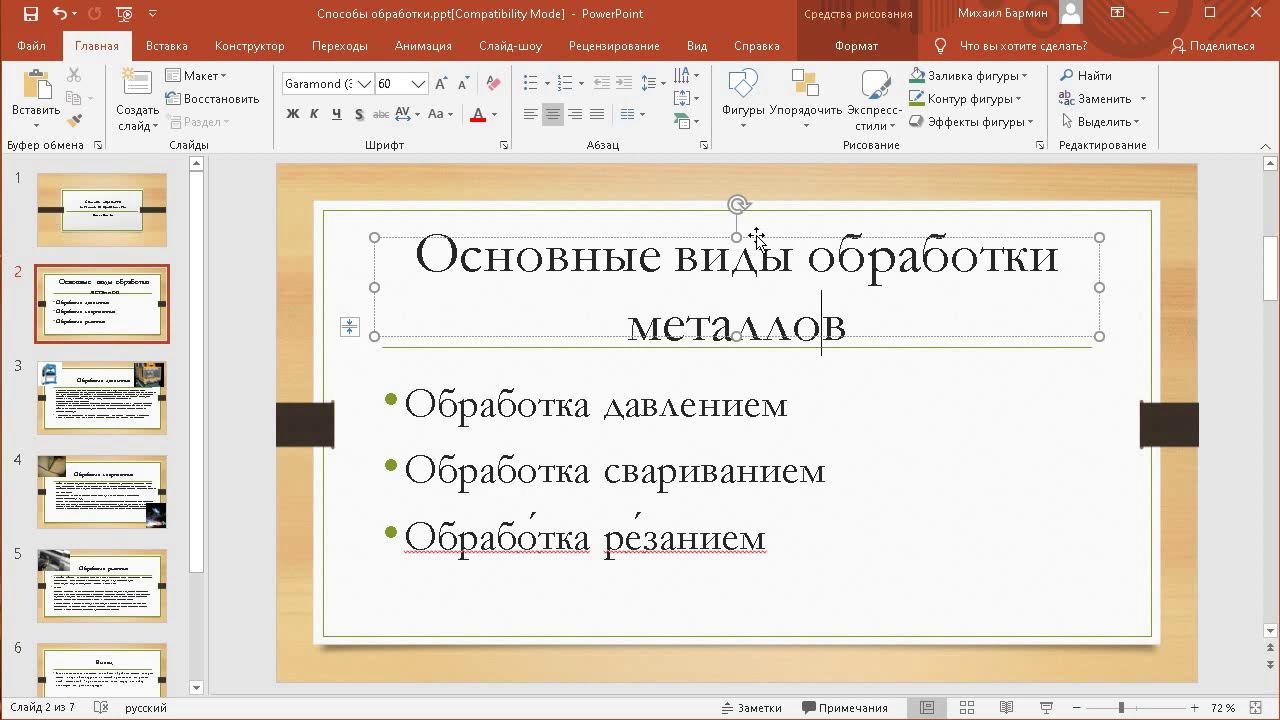Increase font size with the larger A icon
Viewport: 1280px width, 720px height.
[441, 84]
